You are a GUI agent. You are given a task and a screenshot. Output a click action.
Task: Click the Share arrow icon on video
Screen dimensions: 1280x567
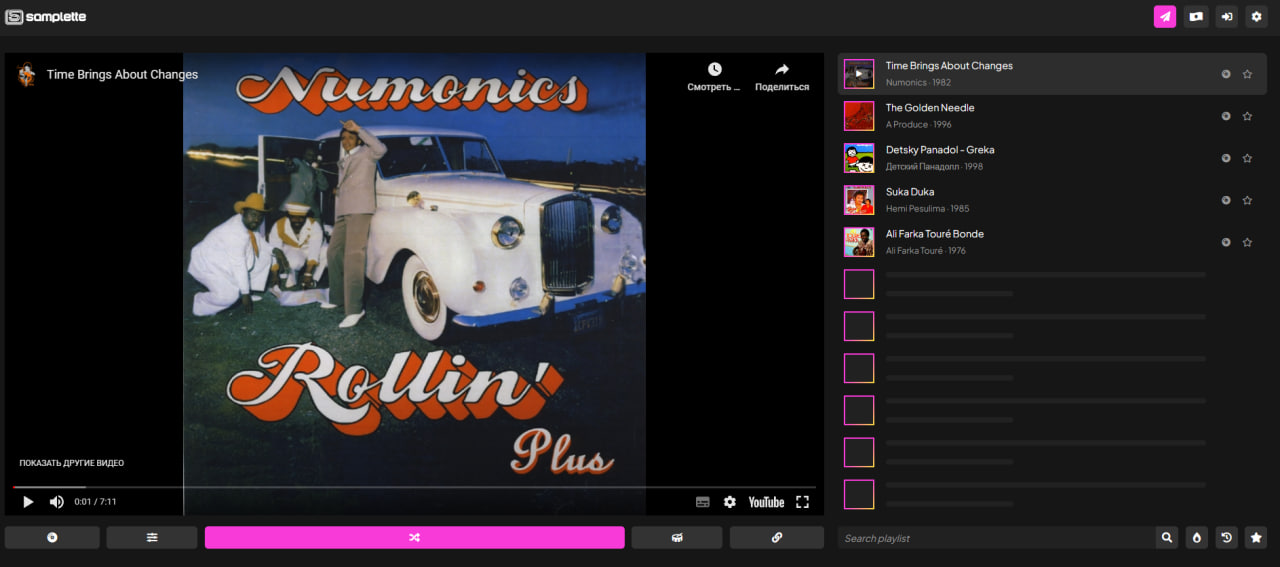coord(782,69)
